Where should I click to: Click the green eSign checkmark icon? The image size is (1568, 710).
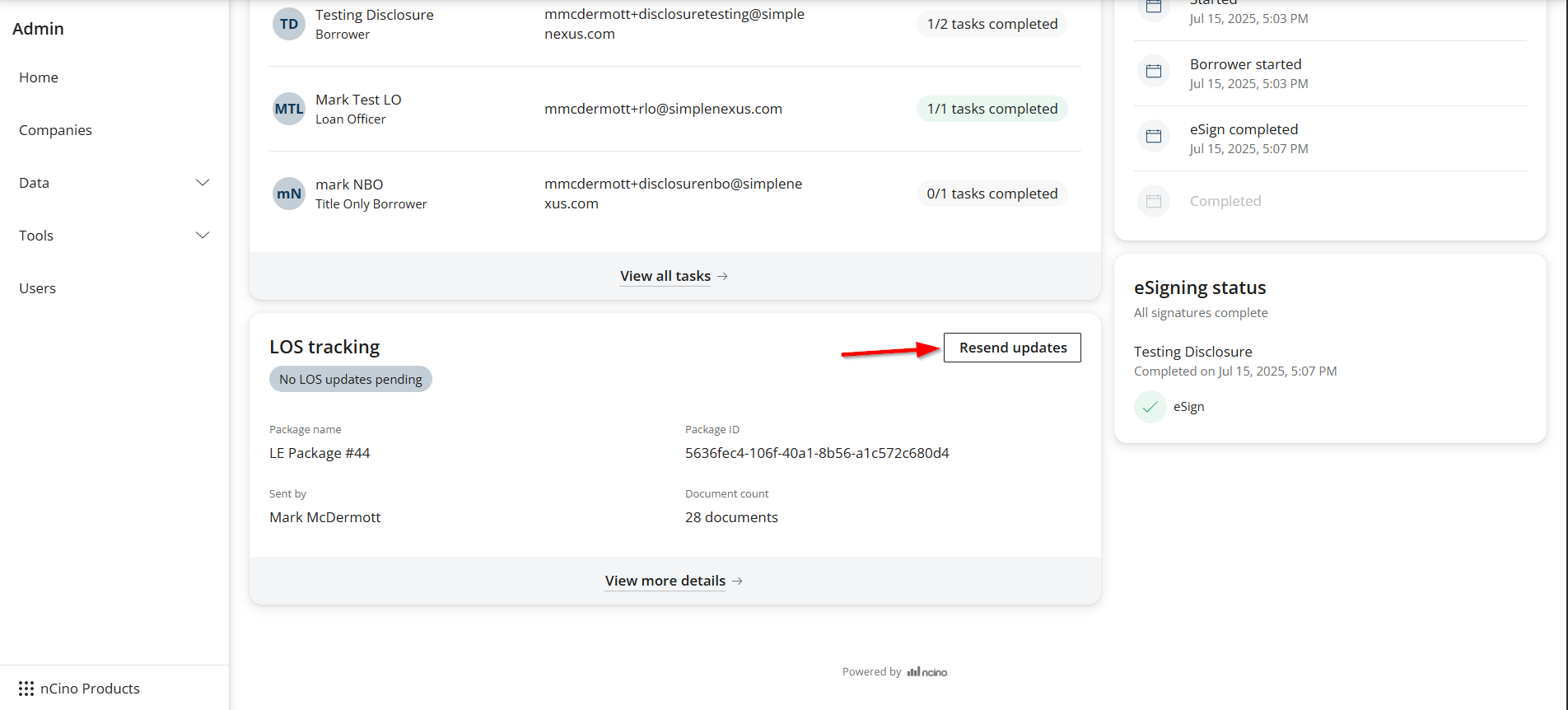[1150, 407]
